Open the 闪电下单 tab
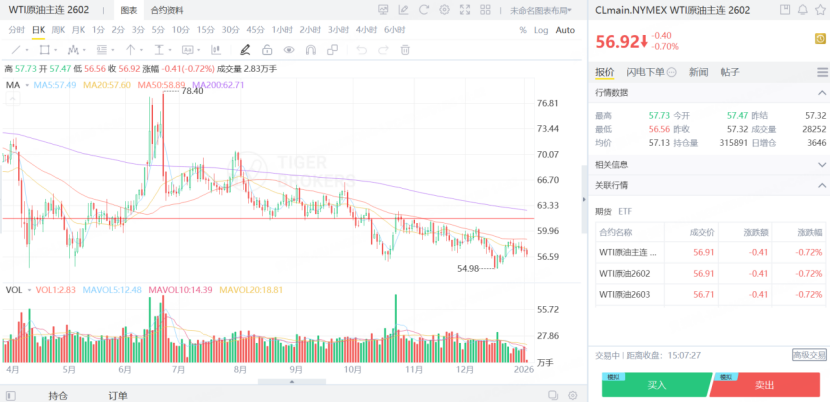Screen dimensions: 830x402 [x=645, y=72]
